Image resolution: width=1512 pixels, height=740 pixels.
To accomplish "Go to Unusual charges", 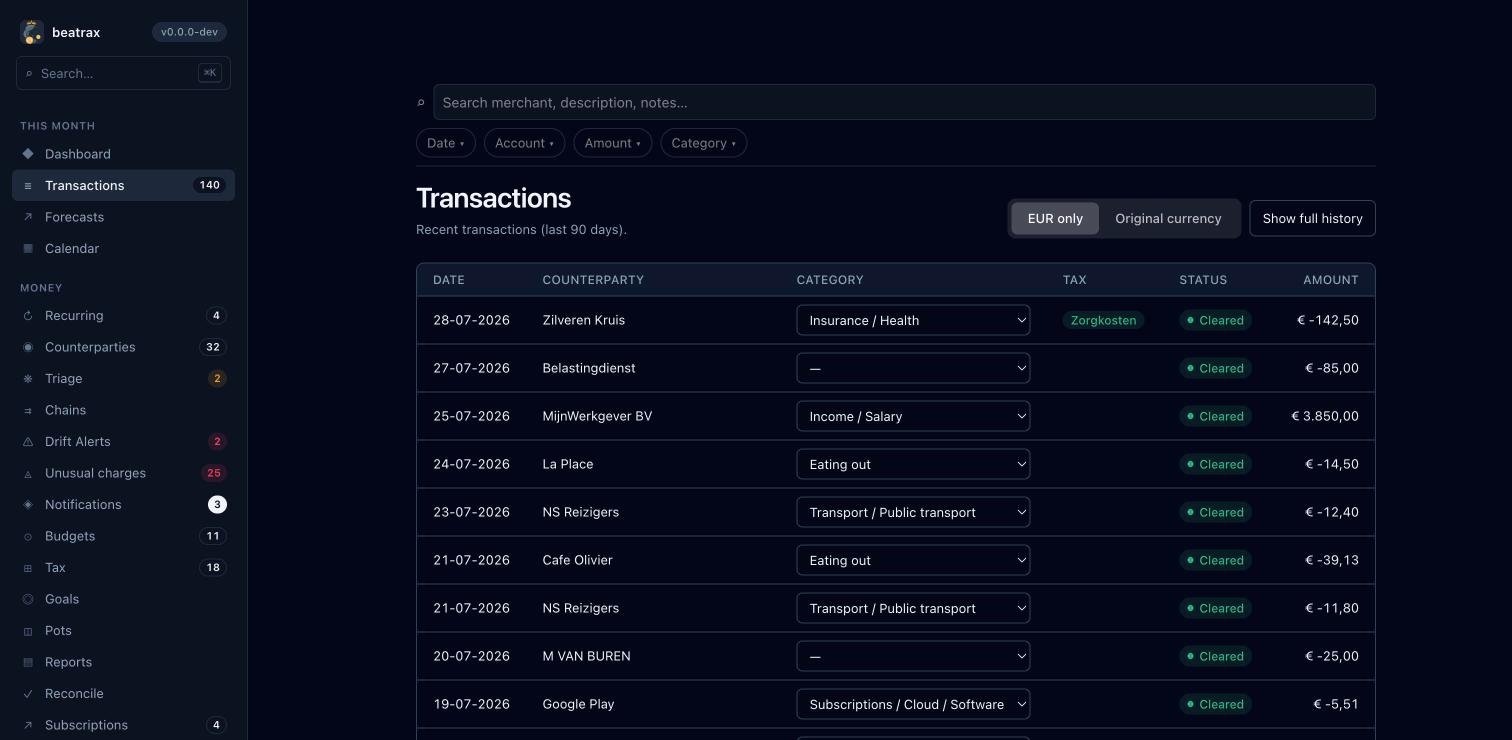I will [123, 473].
